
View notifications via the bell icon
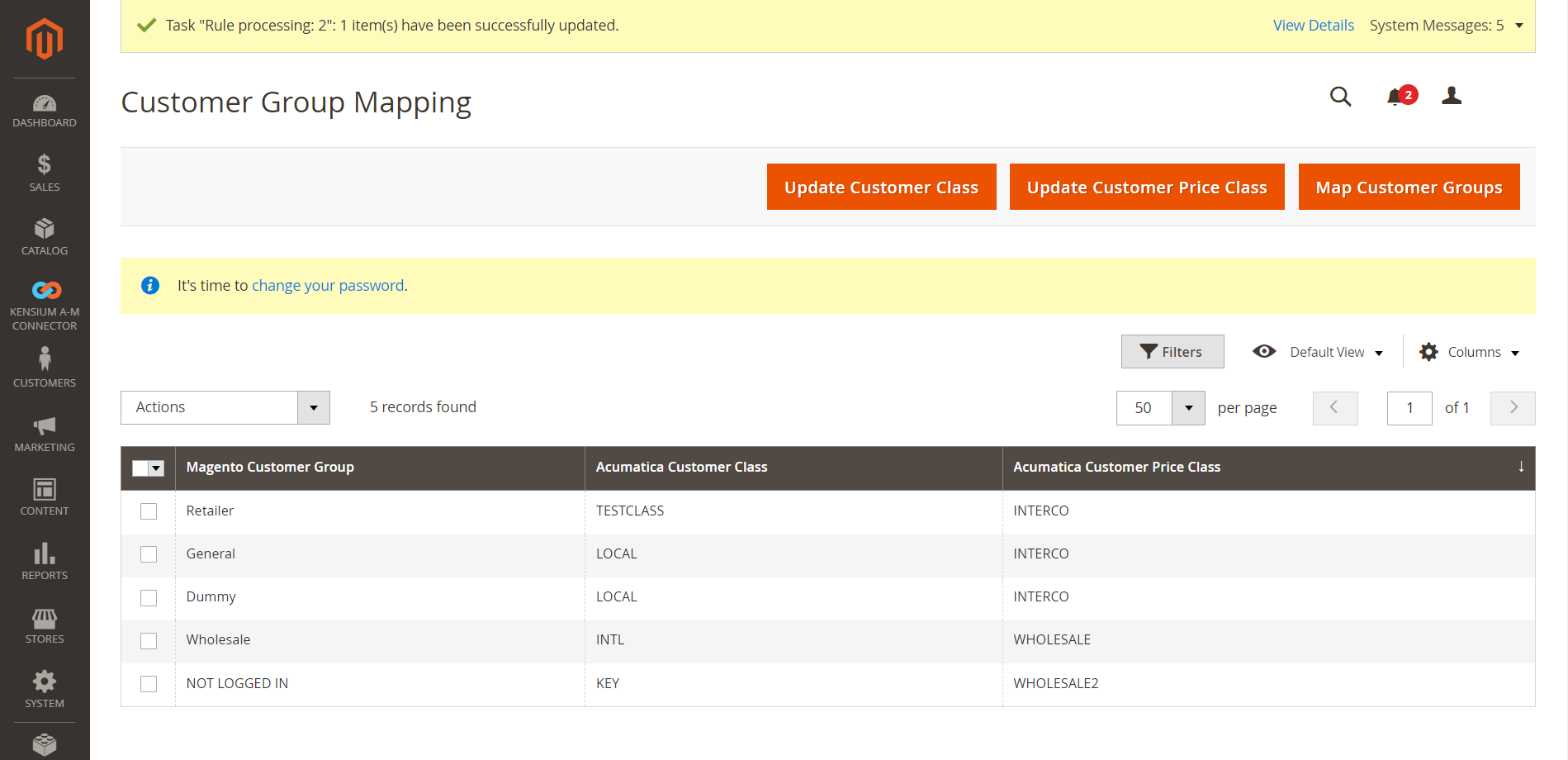pos(1397,97)
